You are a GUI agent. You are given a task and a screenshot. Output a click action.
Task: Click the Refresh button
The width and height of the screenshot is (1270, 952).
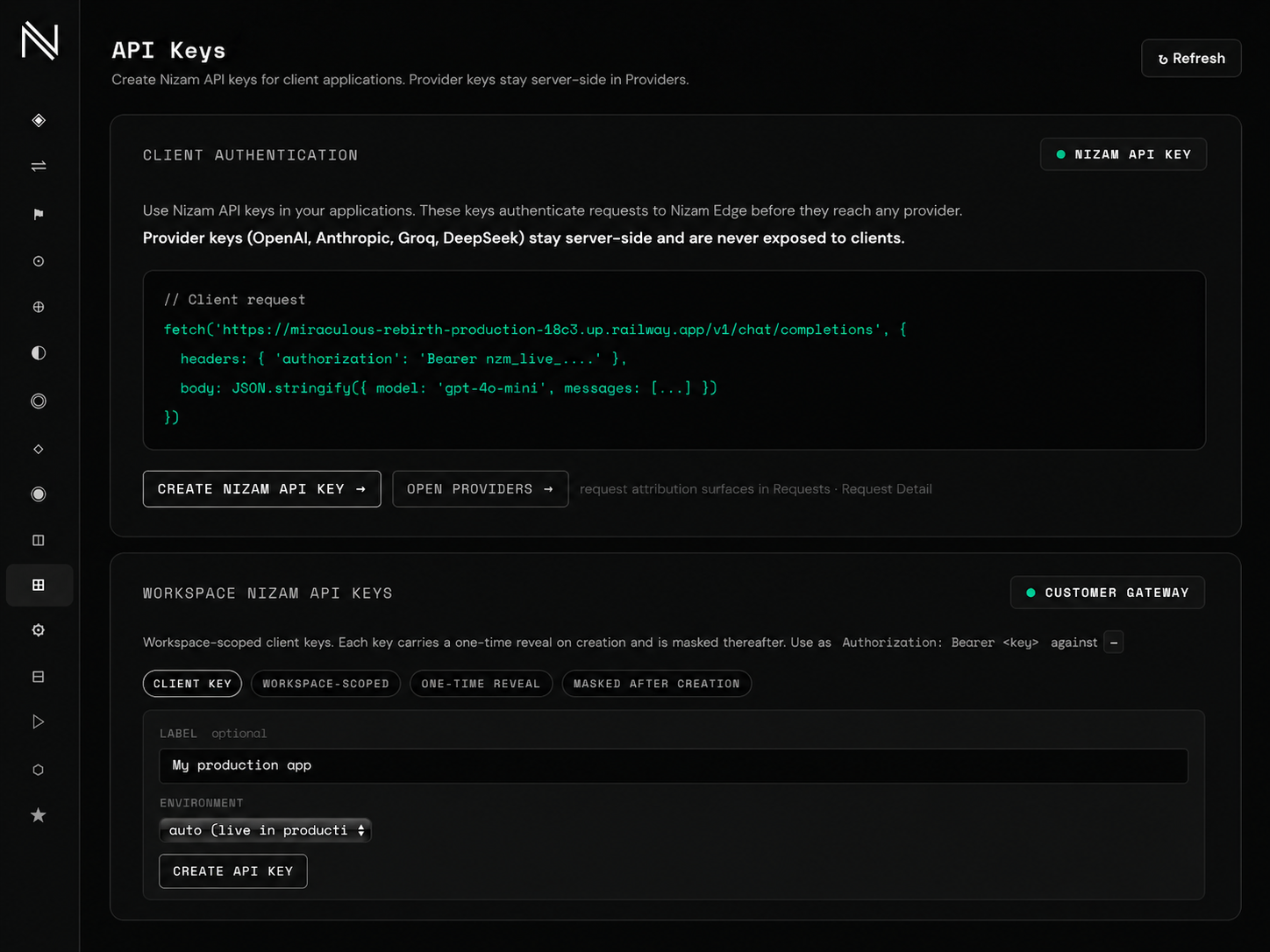[x=1191, y=58]
